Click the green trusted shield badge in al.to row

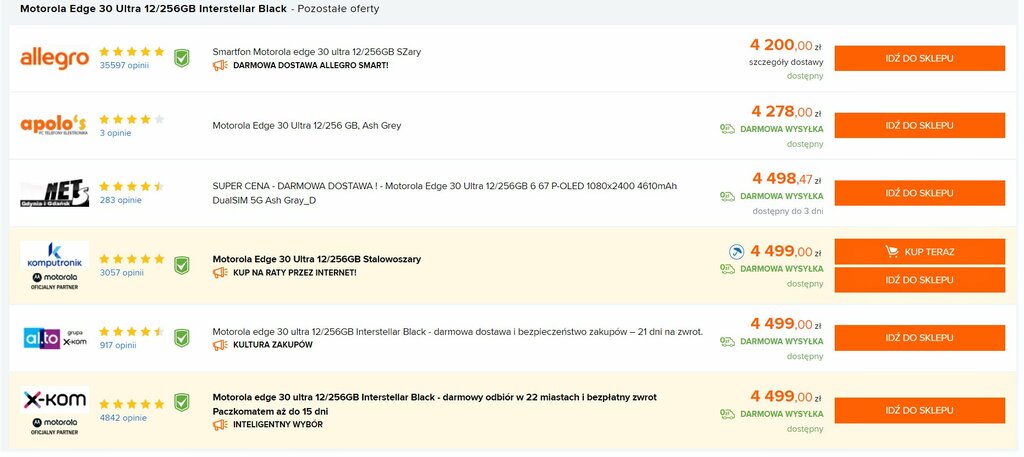point(182,338)
